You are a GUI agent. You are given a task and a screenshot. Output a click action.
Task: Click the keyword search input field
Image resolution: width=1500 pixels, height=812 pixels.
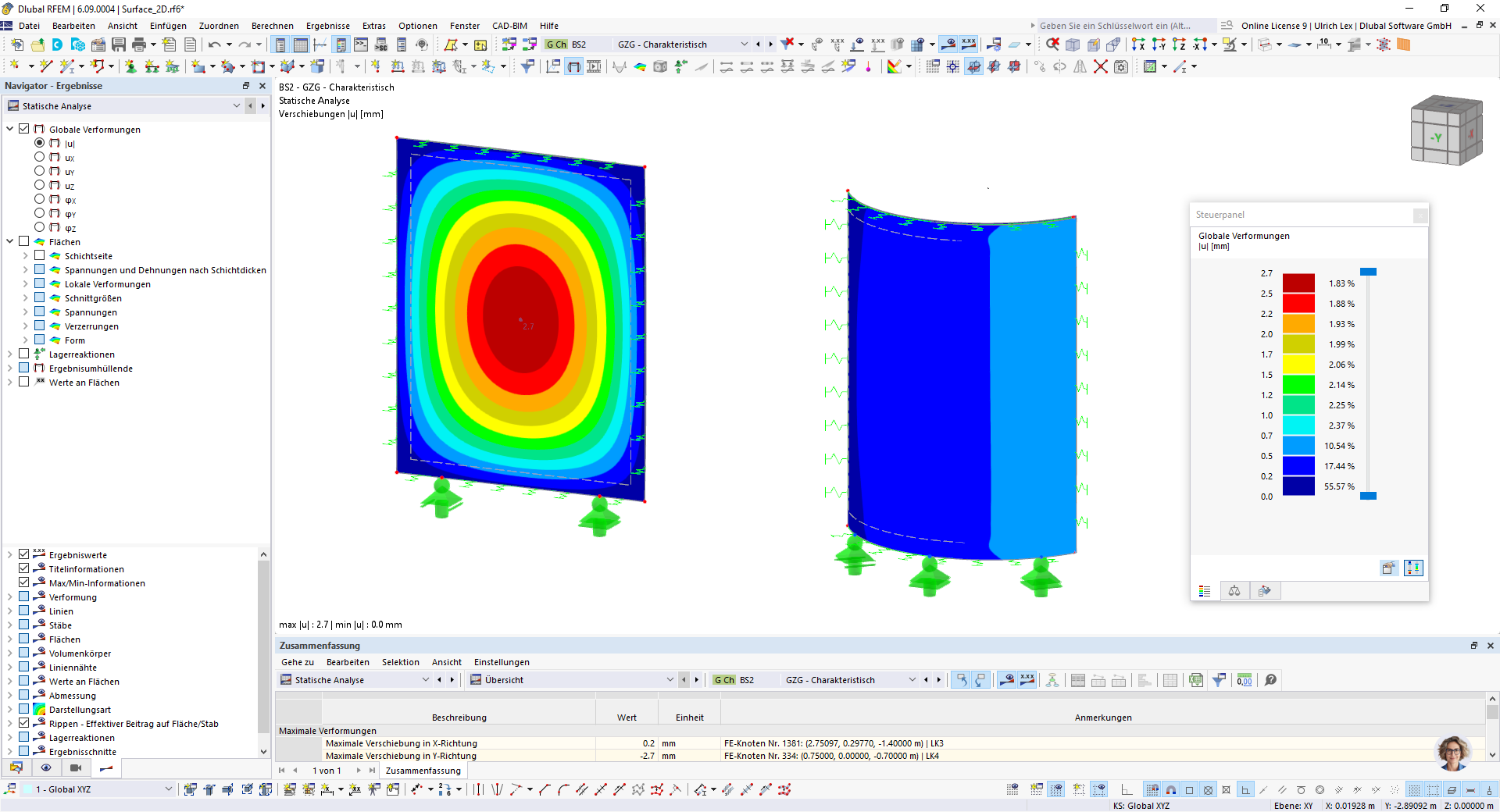pos(1125,26)
